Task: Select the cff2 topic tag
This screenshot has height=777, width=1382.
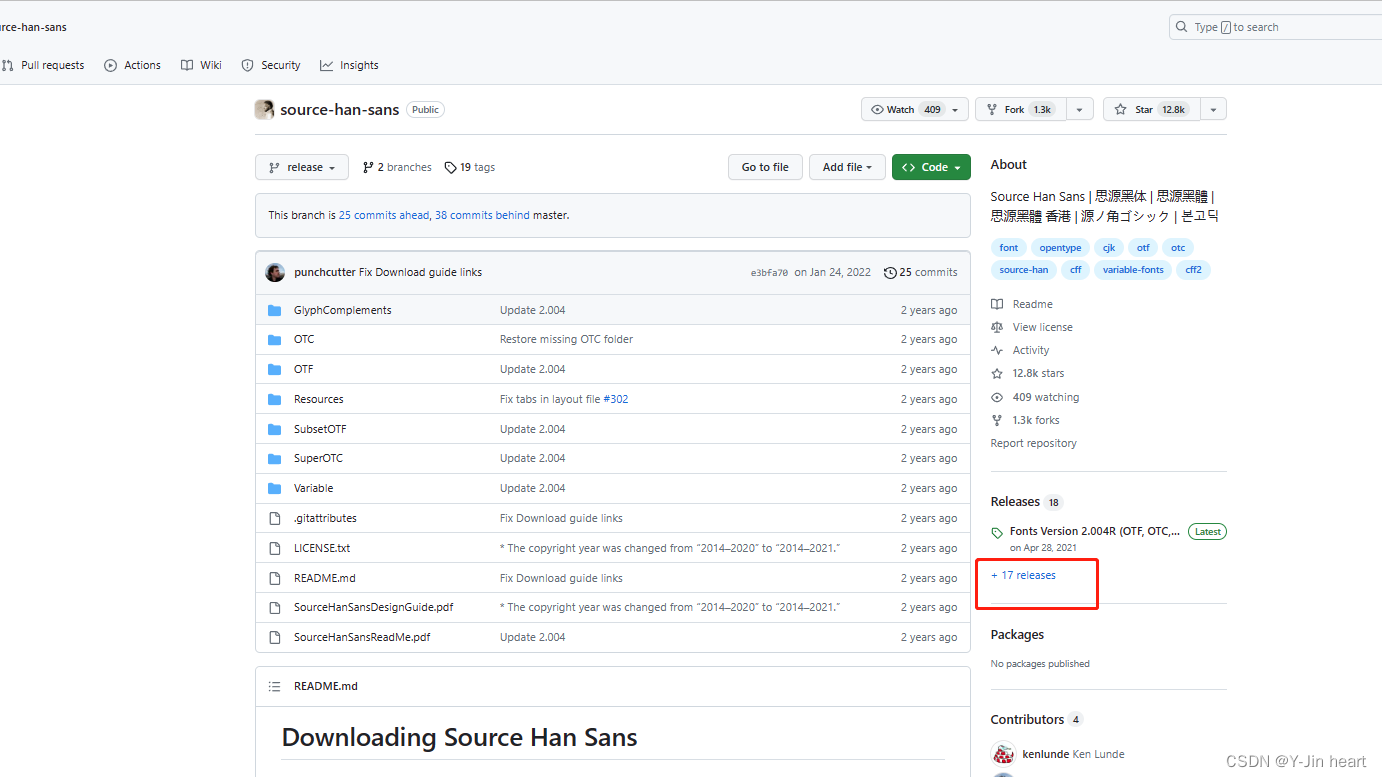Action: (x=1193, y=270)
